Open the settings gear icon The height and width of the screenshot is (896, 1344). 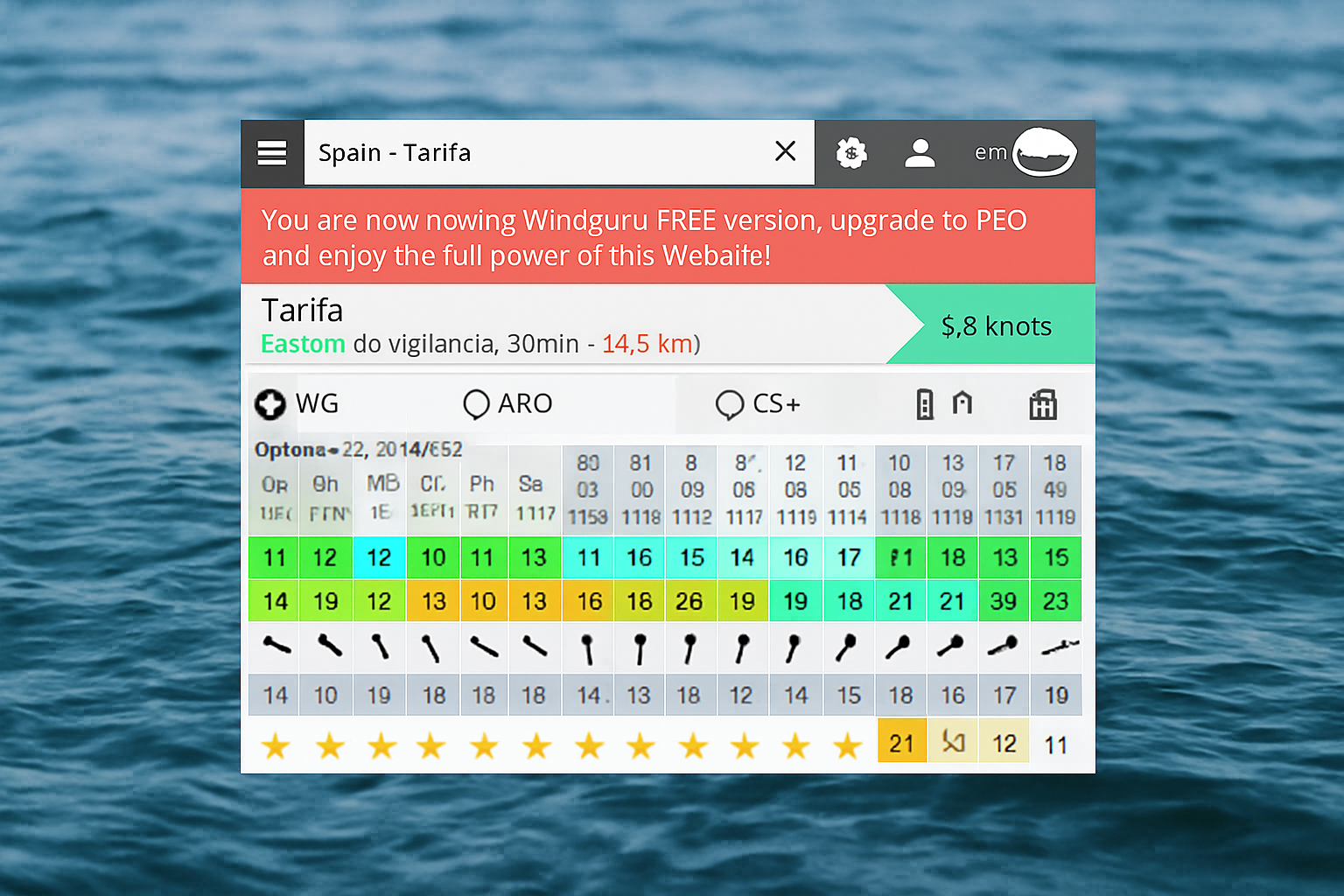click(850, 153)
